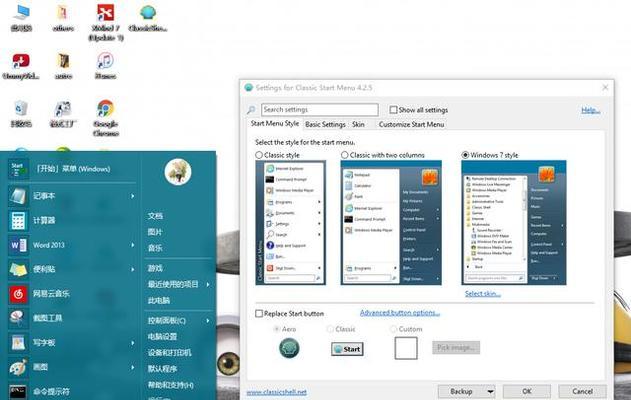
Task: Expand the Word 2013 submenu arrow
Action: coord(132,245)
